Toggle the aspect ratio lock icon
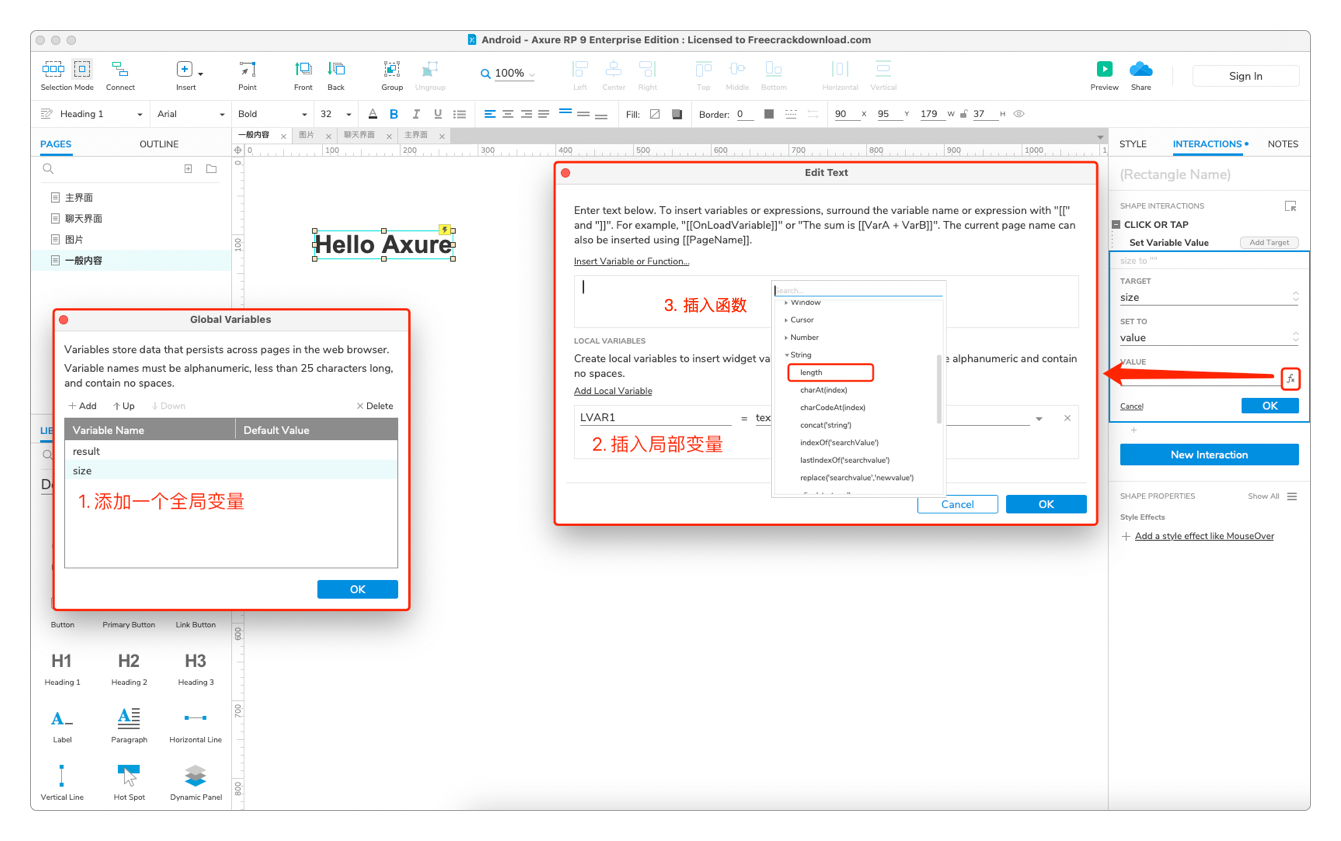 tap(964, 114)
